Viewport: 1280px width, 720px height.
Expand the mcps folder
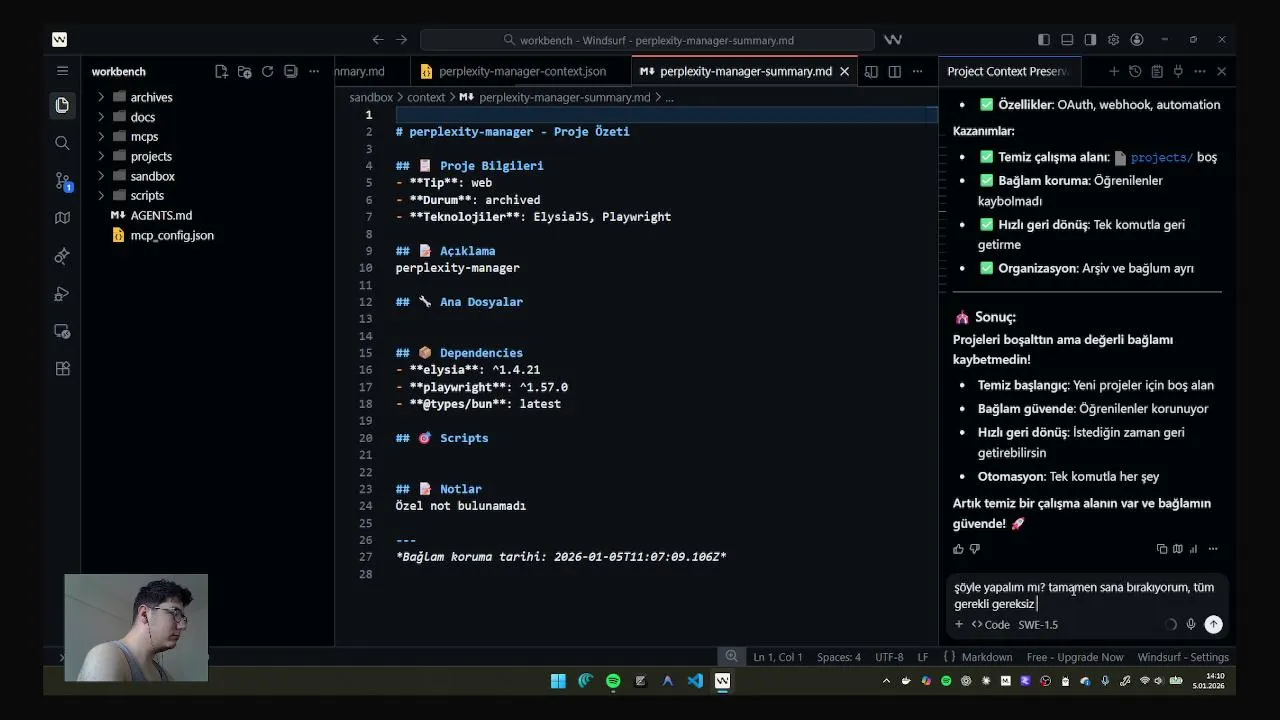(x=144, y=137)
